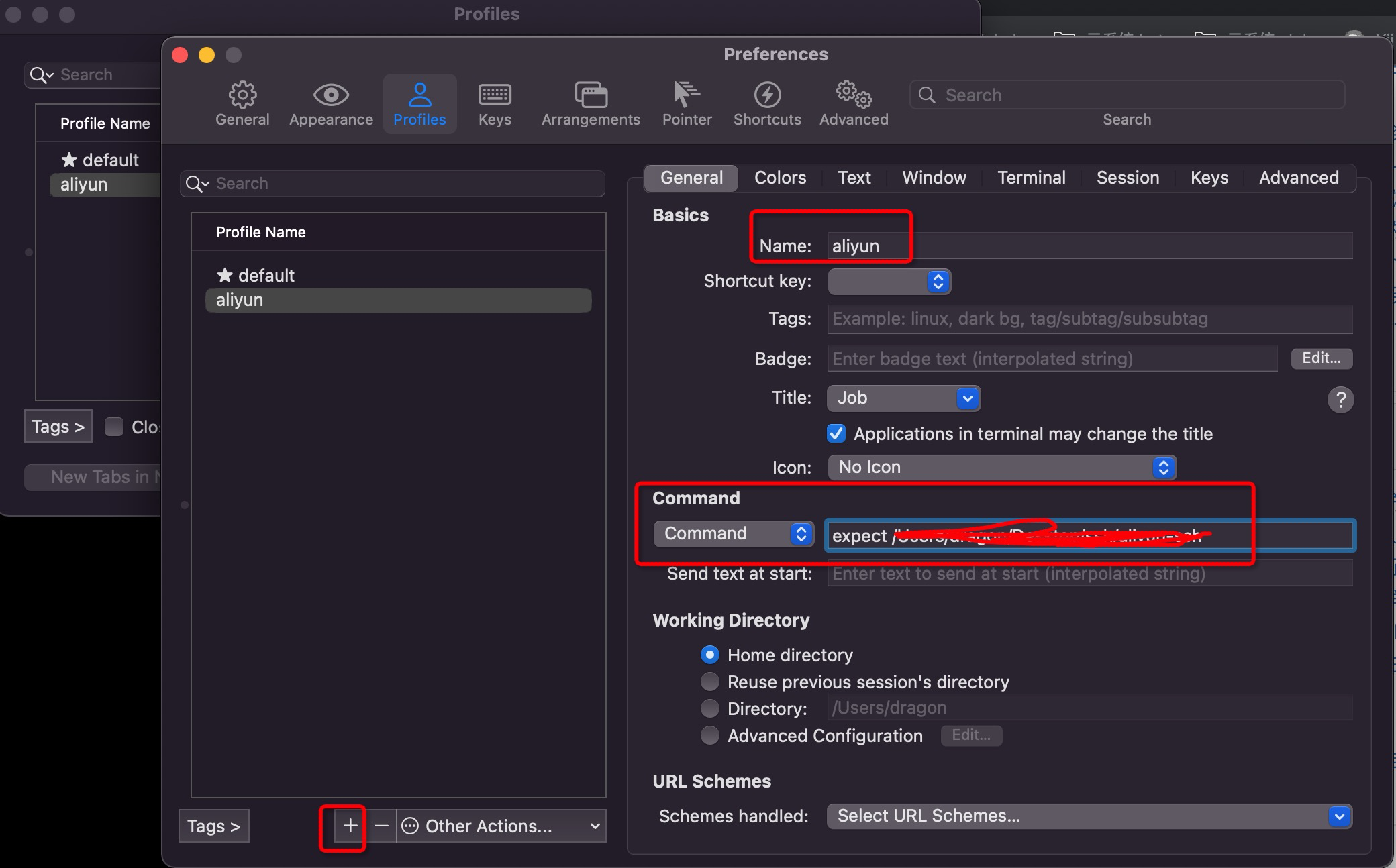The width and height of the screenshot is (1396, 868).
Task: Toggle Applications in terminal may change title
Action: point(836,434)
